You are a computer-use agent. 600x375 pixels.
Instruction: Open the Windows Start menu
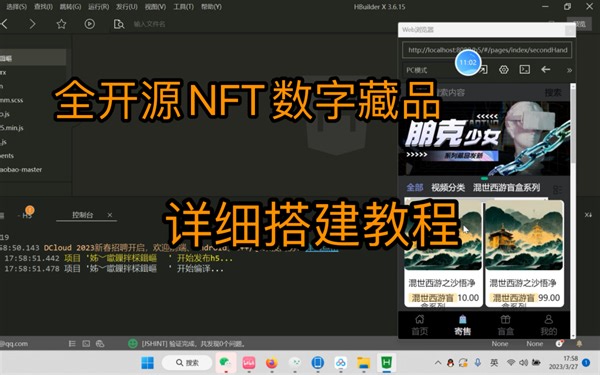point(147,362)
